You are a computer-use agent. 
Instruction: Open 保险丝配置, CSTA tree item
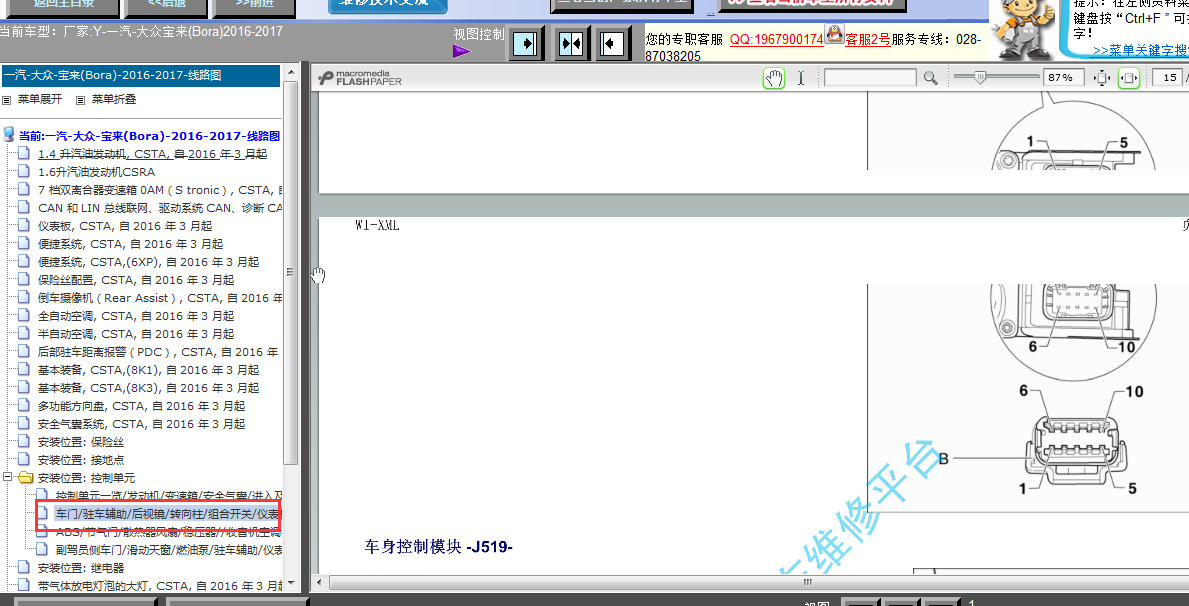click(136, 280)
